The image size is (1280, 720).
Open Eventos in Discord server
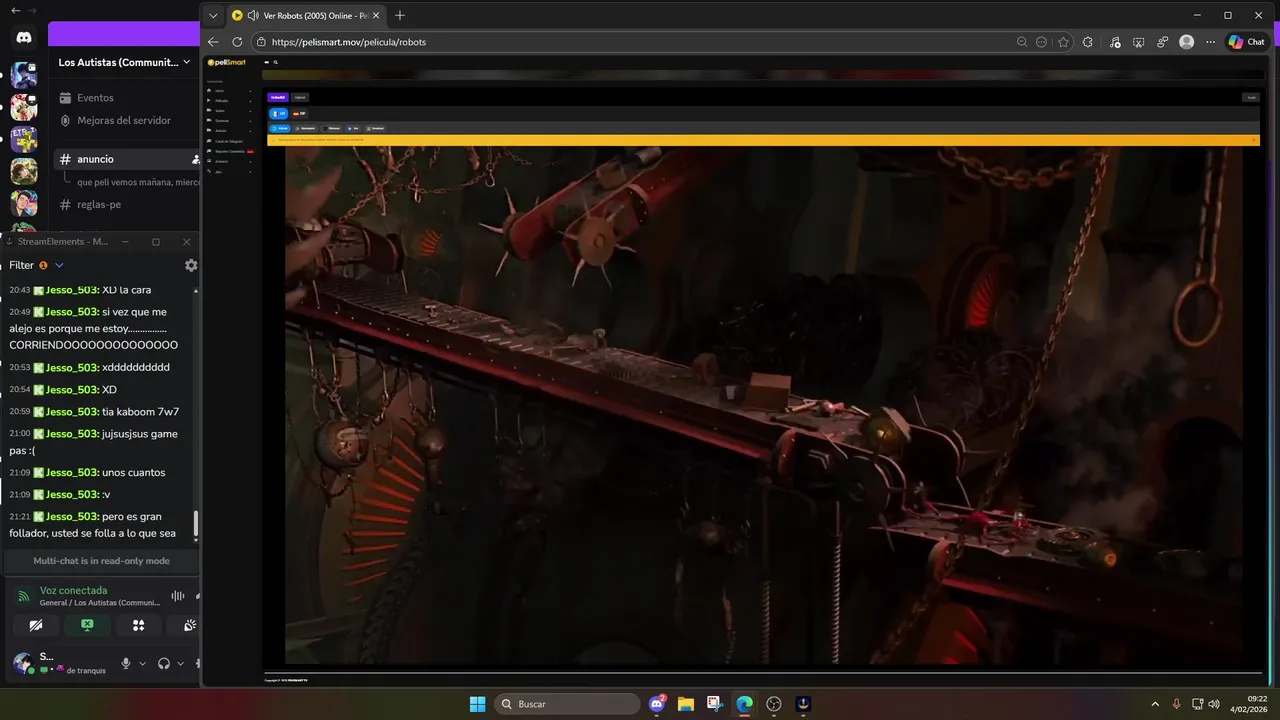pos(95,98)
